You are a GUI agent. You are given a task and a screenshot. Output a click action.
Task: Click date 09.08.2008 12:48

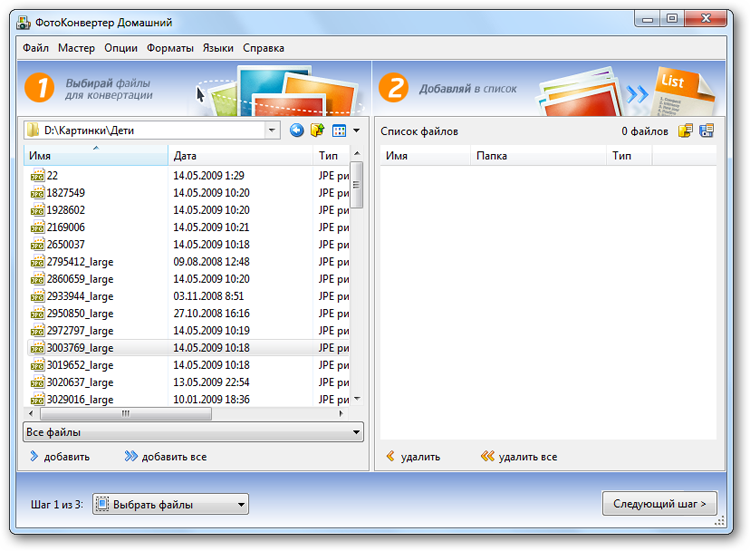point(211,262)
